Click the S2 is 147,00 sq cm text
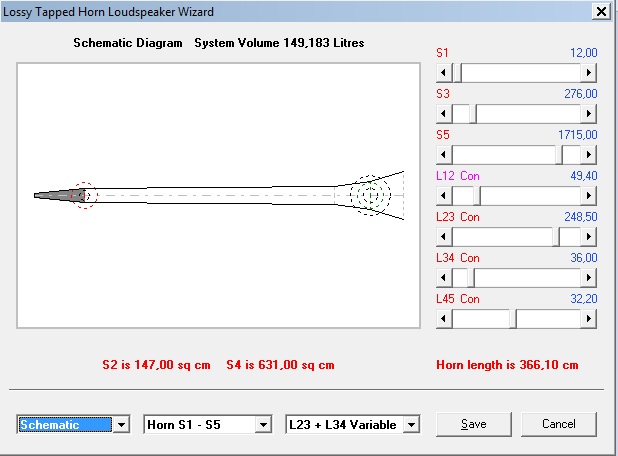This screenshot has height=456, width=618. click(x=156, y=365)
